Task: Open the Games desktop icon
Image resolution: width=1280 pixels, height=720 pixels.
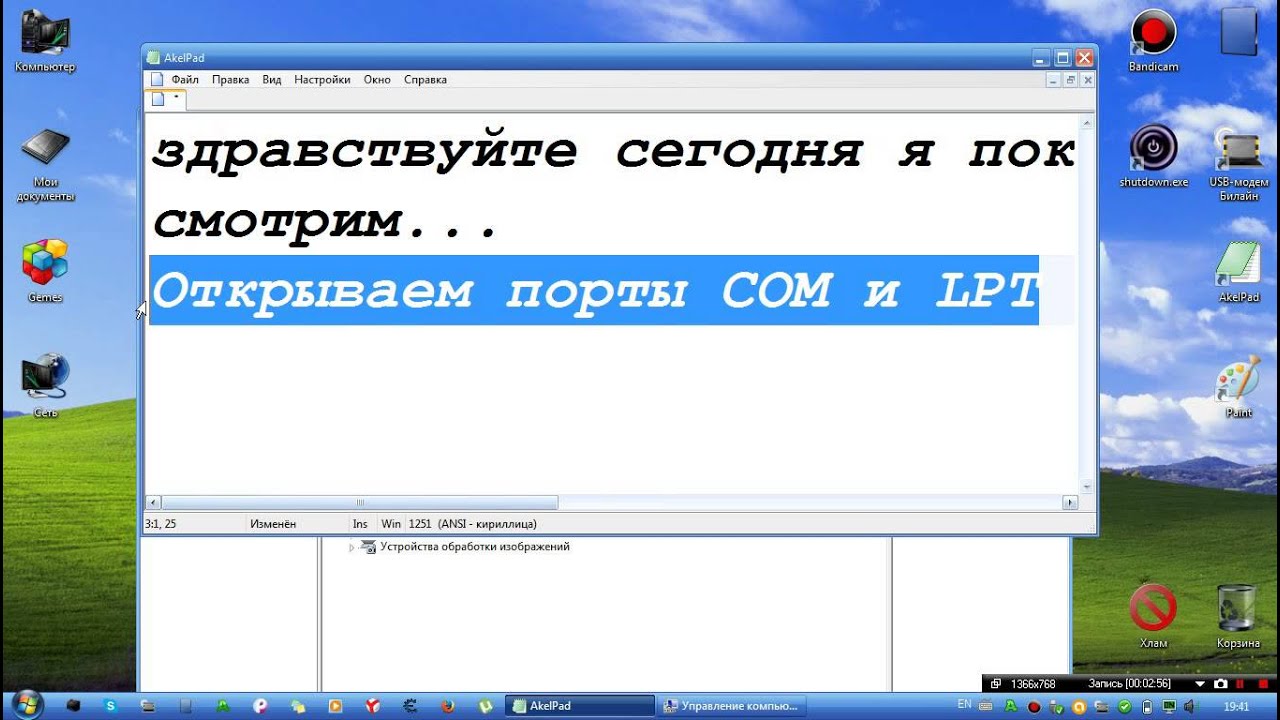Action: pyautogui.click(x=45, y=271)
